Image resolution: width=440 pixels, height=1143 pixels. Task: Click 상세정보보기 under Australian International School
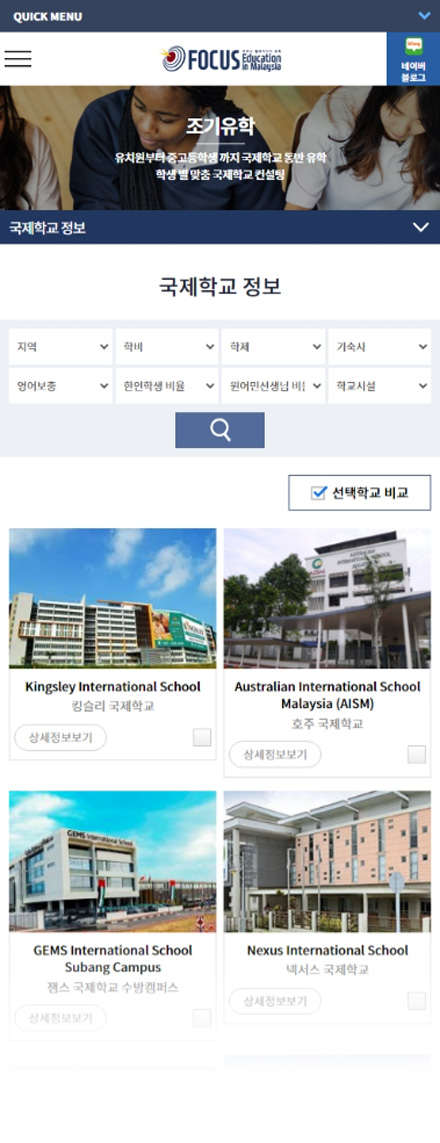[x=275, y=754]
